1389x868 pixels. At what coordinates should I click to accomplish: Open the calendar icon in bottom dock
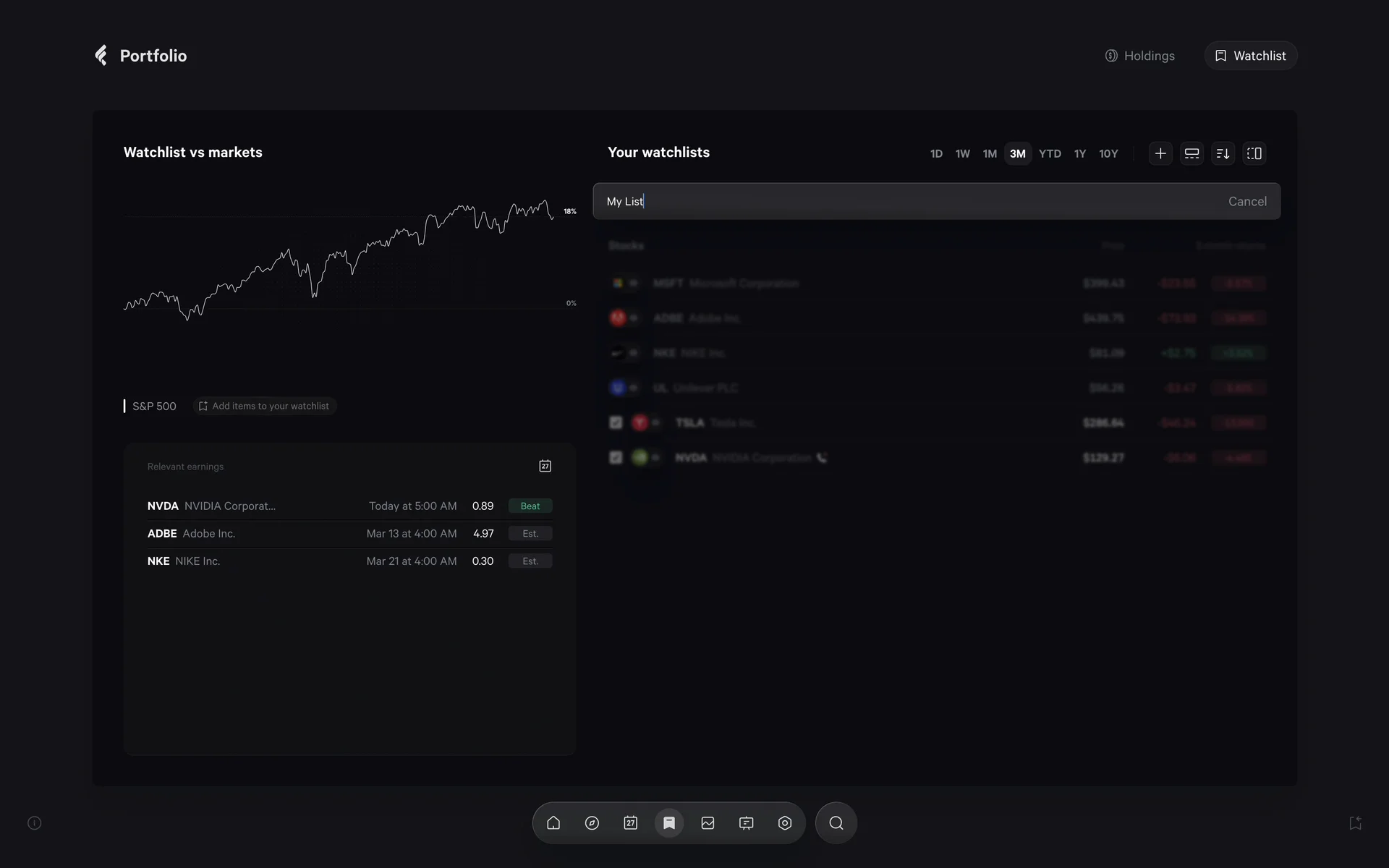point(630,823)
